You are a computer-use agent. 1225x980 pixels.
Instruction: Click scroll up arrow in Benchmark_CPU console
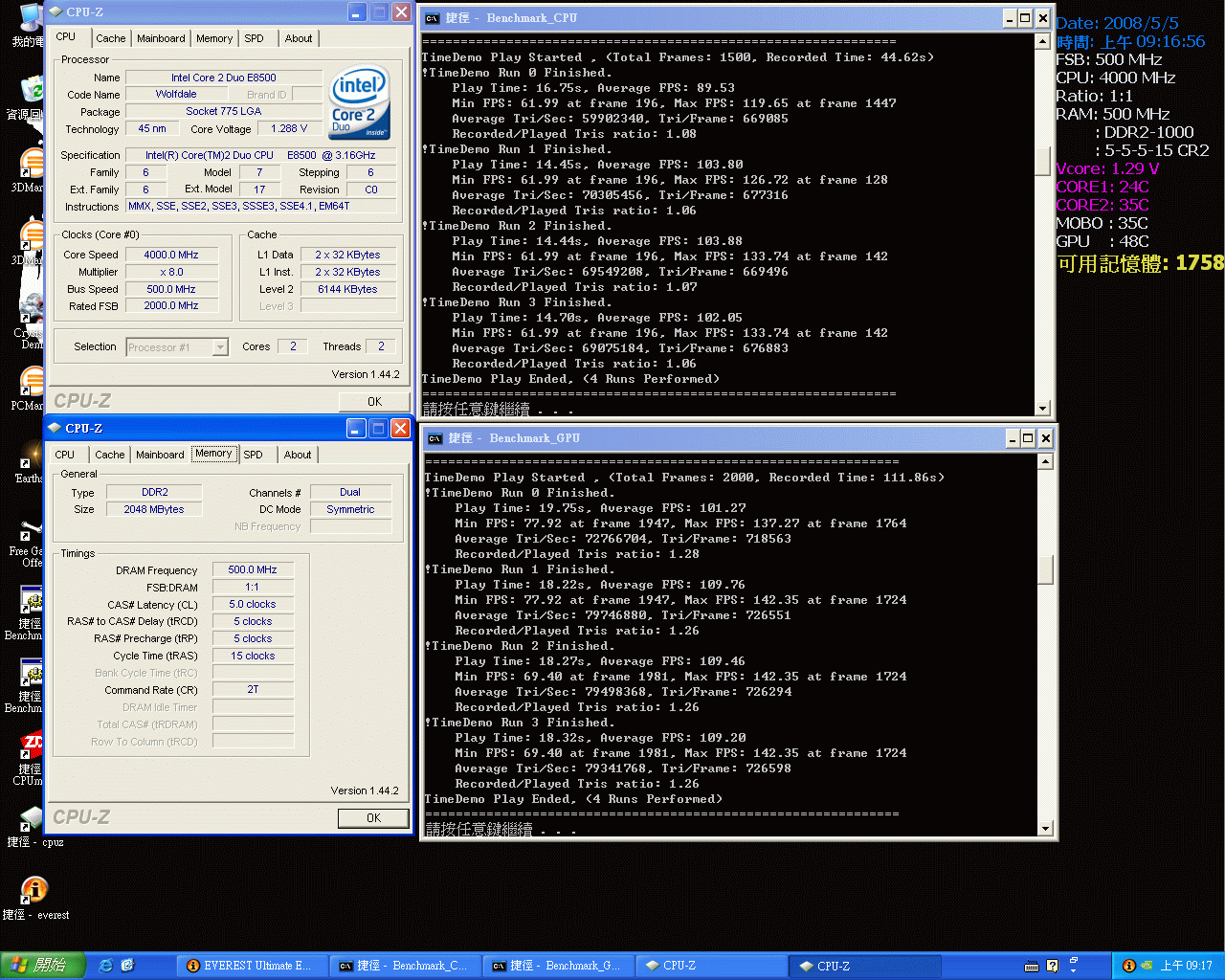pos(1043,41)
